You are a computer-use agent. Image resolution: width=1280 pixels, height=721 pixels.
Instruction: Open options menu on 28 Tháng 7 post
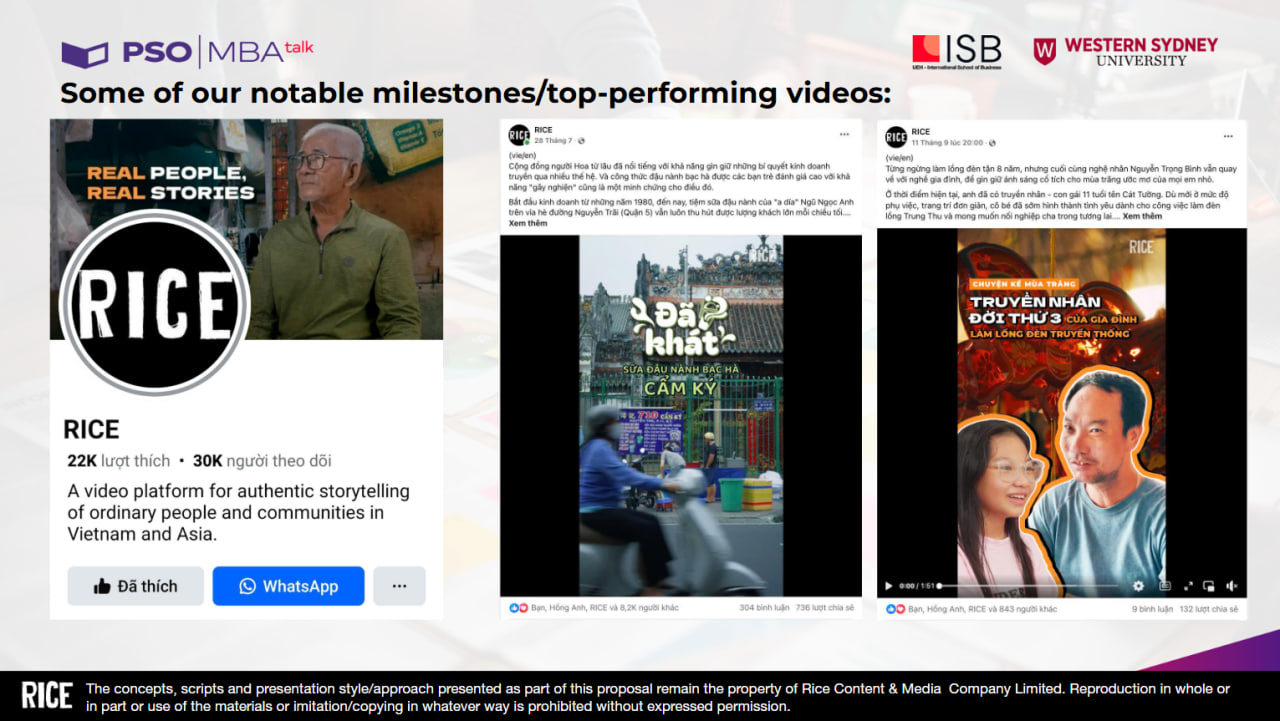[x=845, y=134]
